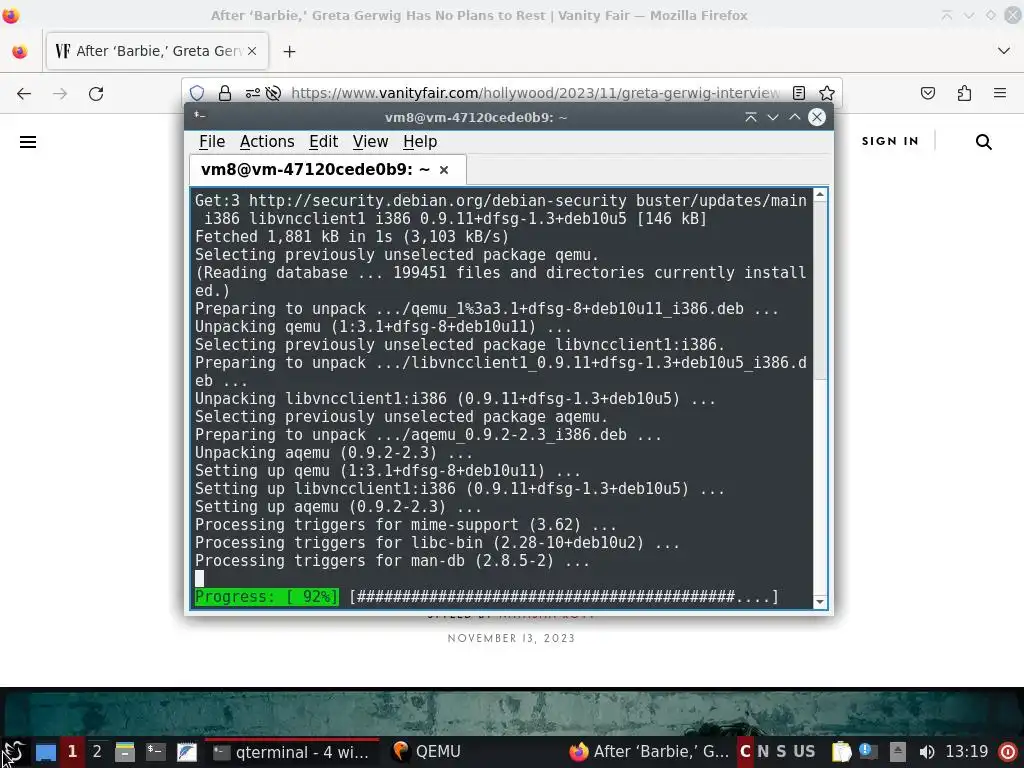Open the Actions menu in qterminal
The height and width of the screenshot is (768, 1024).
point(267,142)
